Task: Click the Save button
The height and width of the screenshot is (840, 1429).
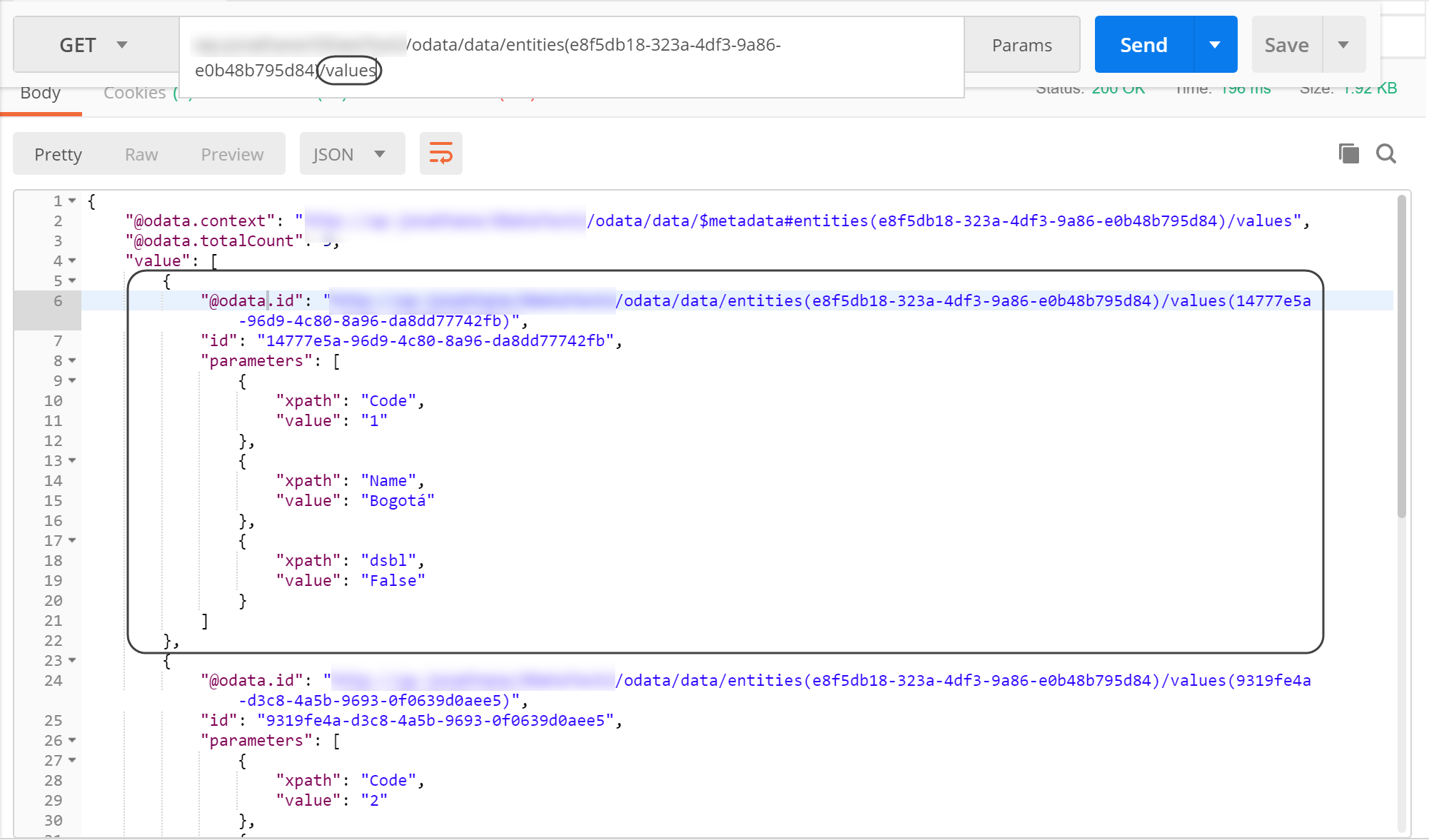Action: pos(1286,45)
